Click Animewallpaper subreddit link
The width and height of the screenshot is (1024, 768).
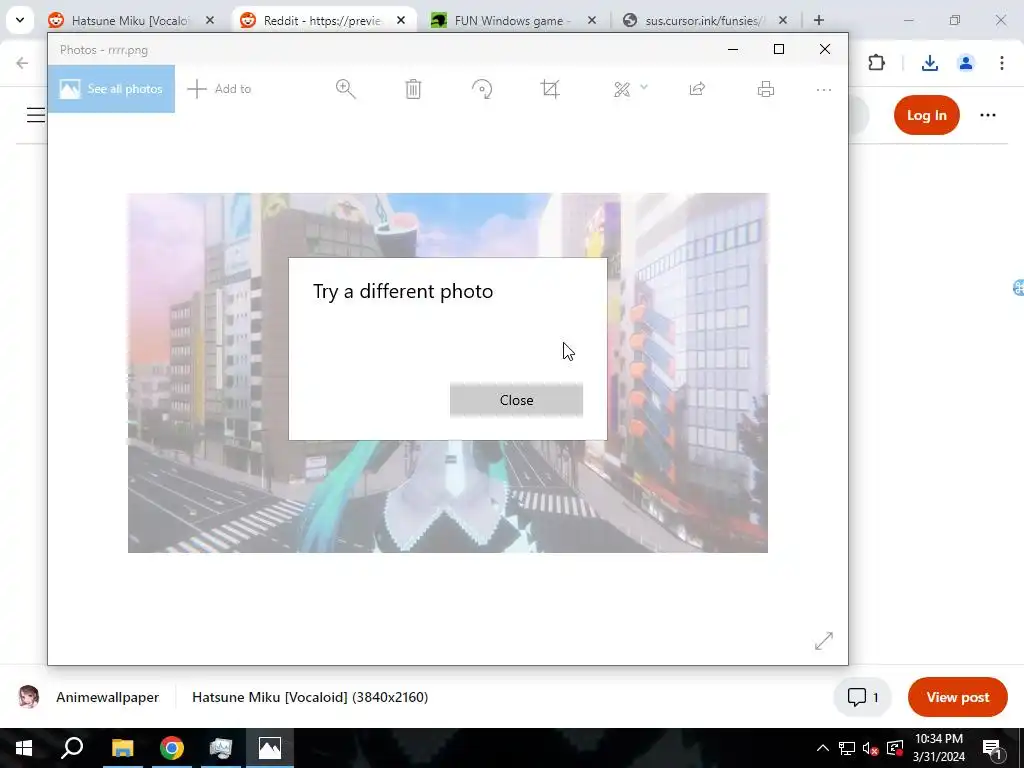(x=107, y=697)
